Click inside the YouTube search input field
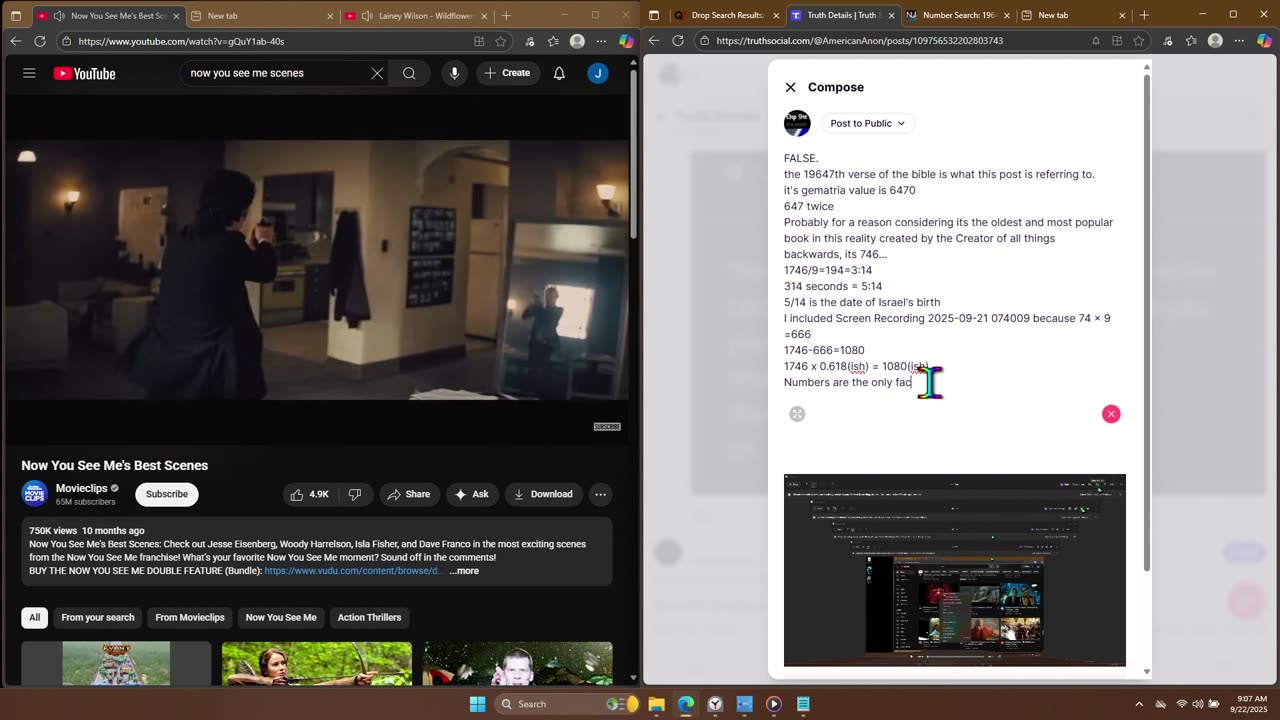The image size is (1280, 720). (277, 73)
